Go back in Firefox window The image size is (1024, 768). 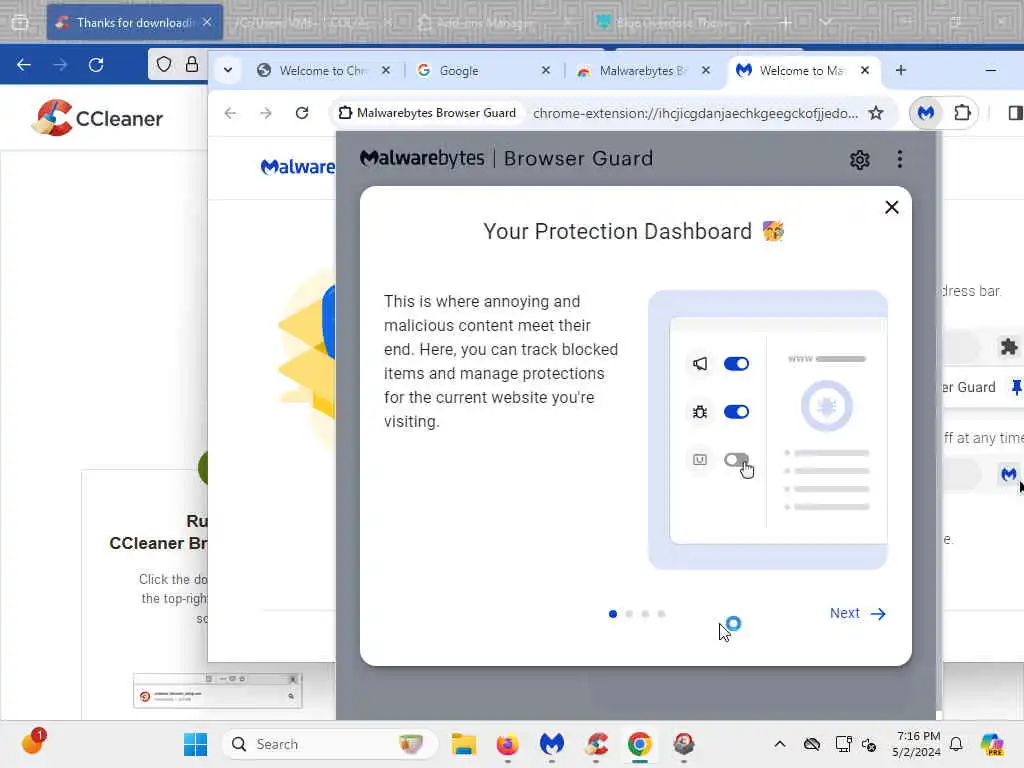click(x=24, y=65)
